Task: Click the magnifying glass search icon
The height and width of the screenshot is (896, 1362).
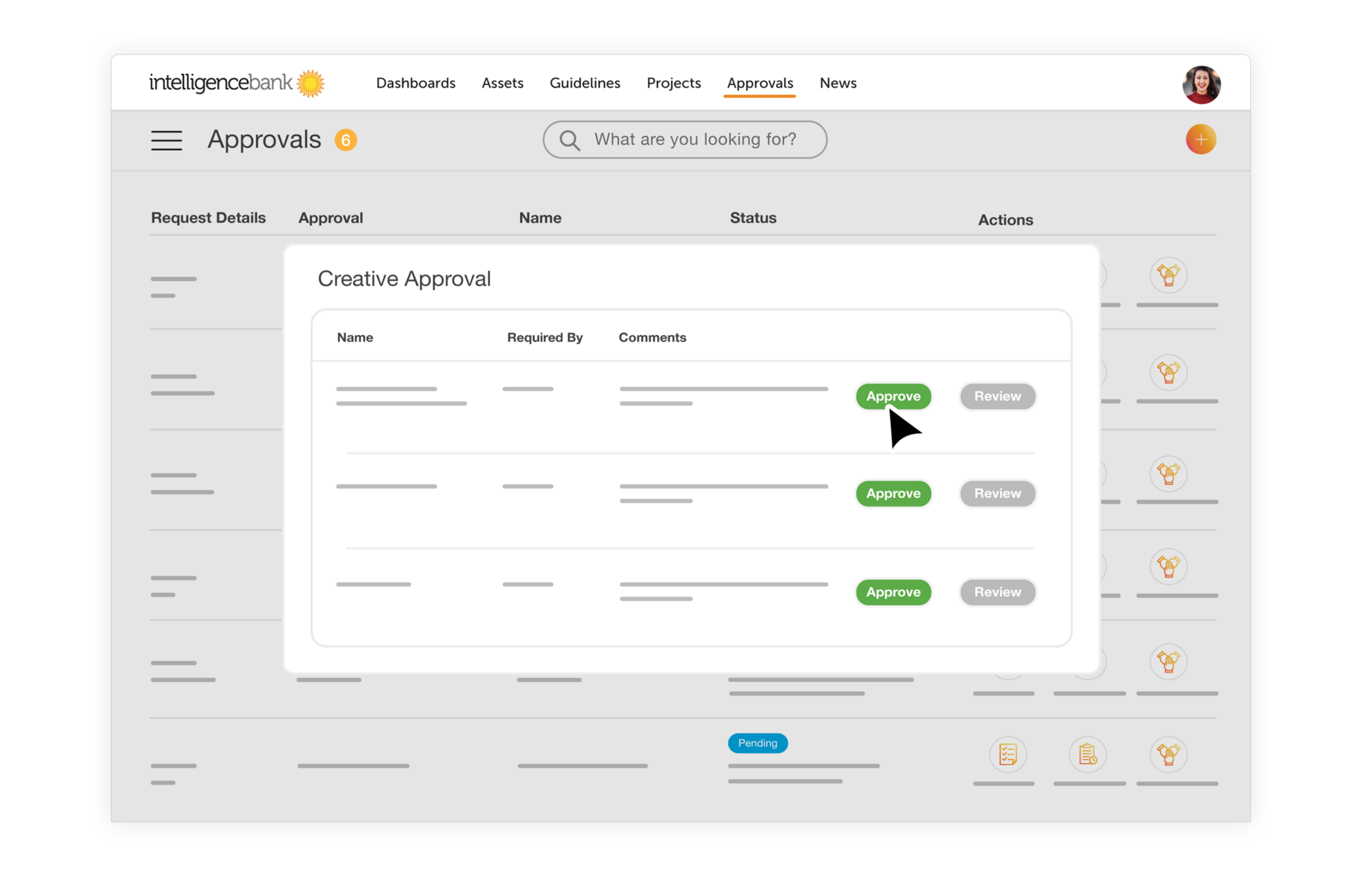Action: (x=569, y=140)
